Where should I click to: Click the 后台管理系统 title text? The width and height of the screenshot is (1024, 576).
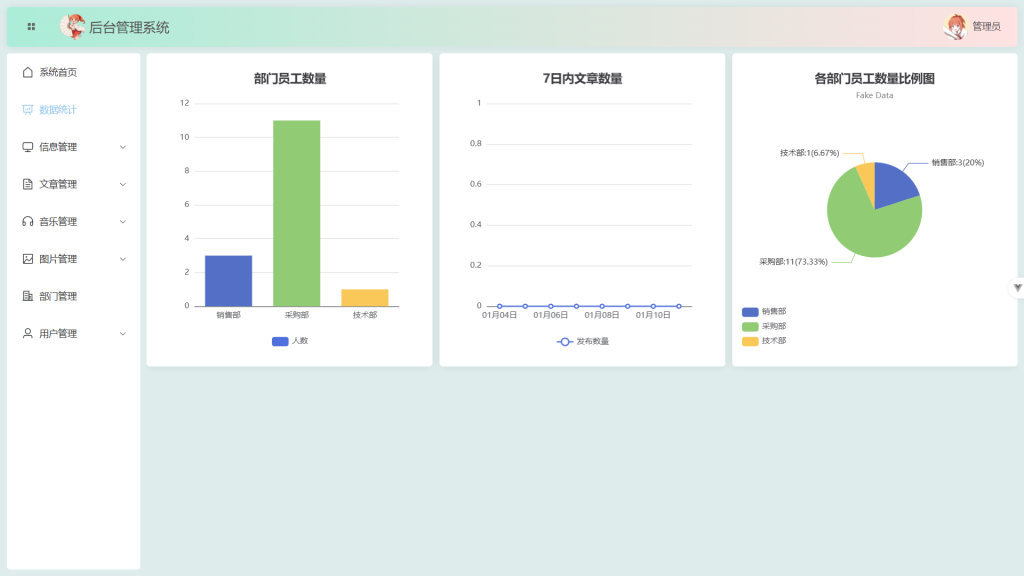[129, 28]
